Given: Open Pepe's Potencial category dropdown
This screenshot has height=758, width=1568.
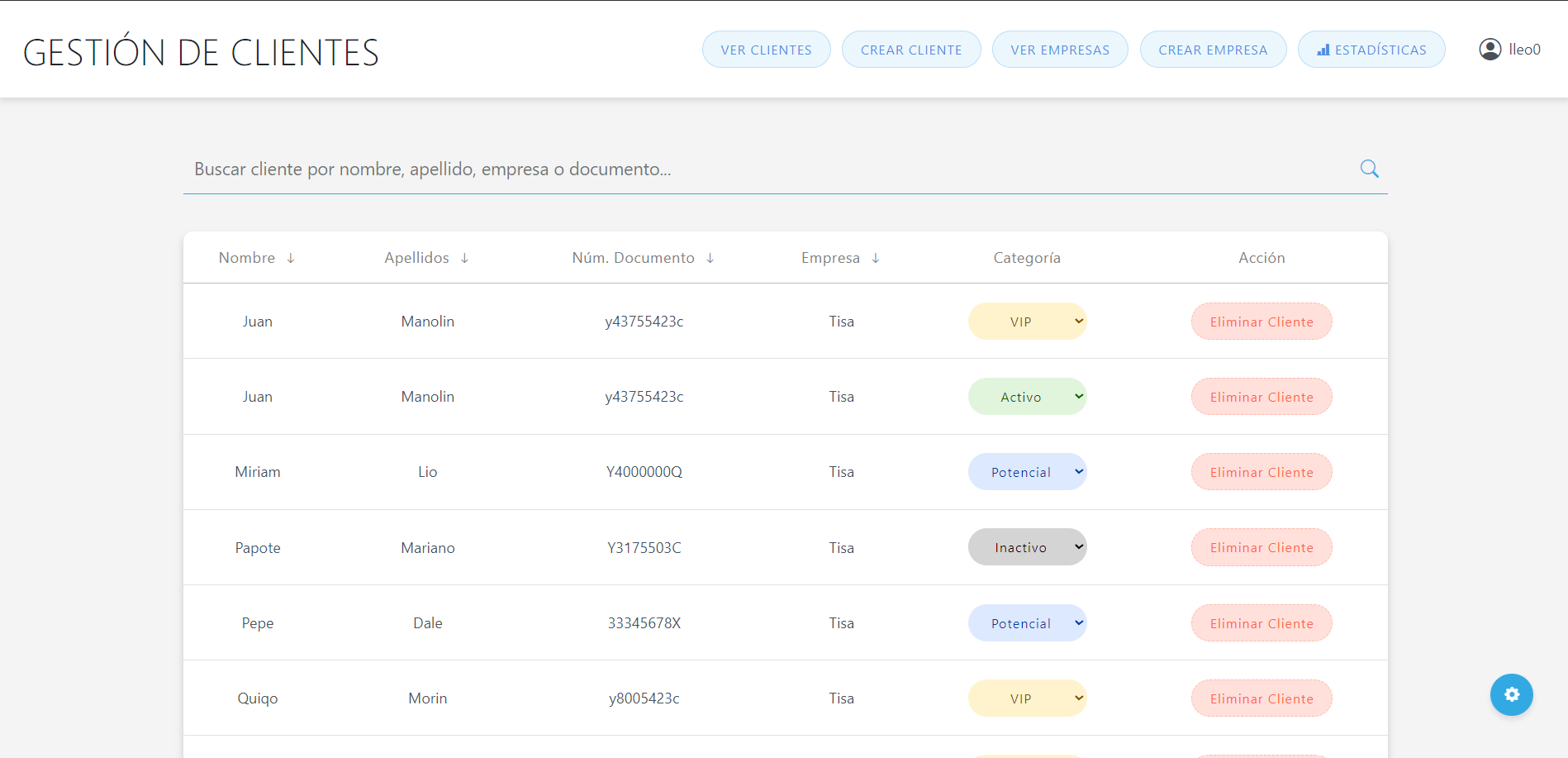Looking at the screenshot, I should click(x=1027, y=623).
